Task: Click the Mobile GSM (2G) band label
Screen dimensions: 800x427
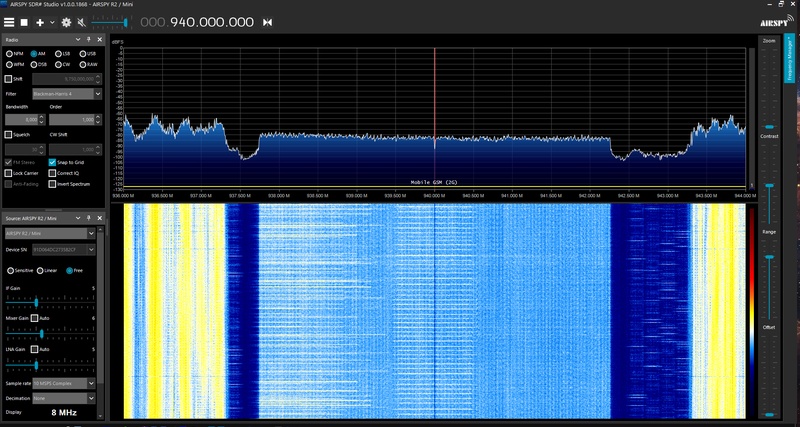Action: [x=434, y=182]
